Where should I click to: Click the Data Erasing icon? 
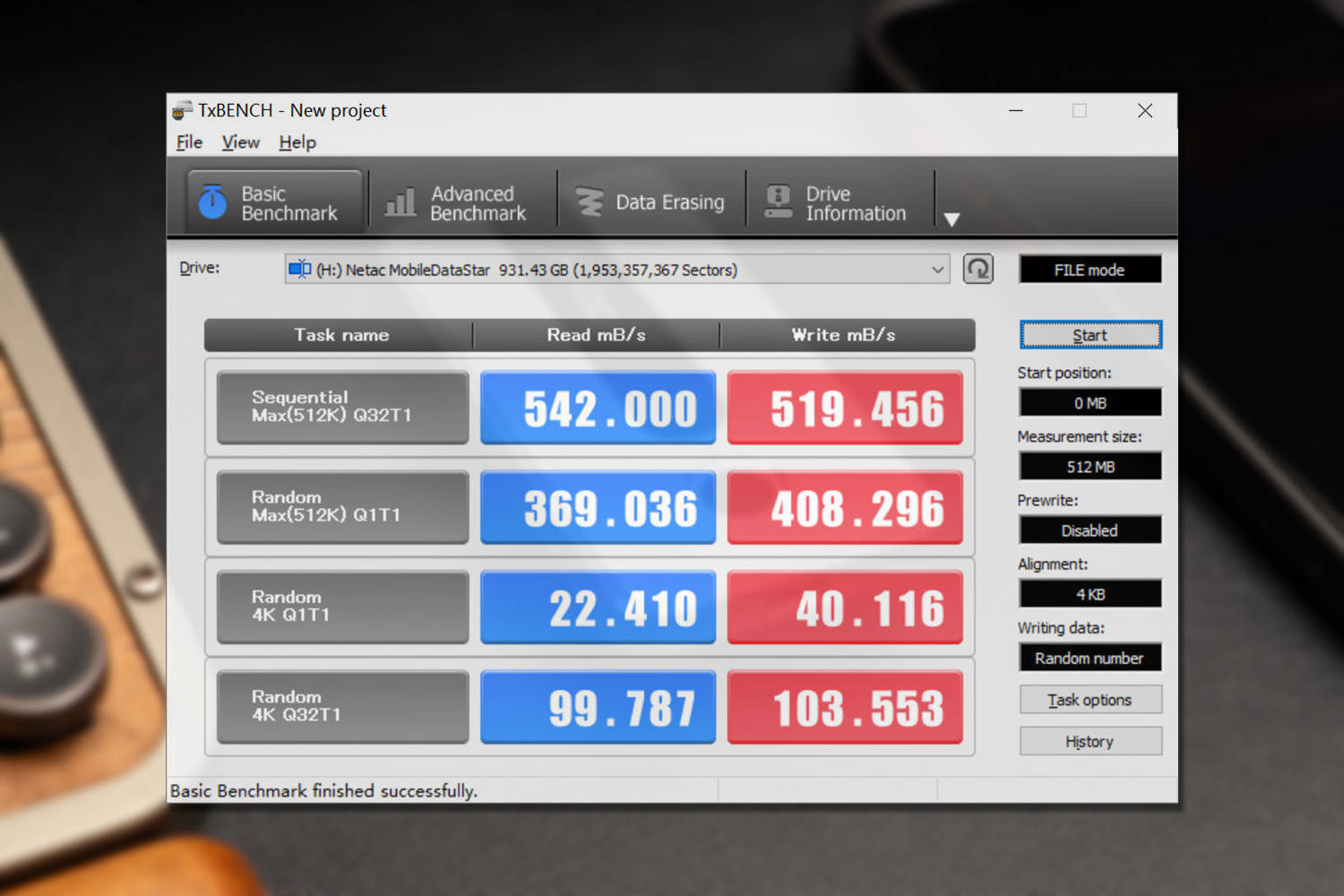(589, 202)
